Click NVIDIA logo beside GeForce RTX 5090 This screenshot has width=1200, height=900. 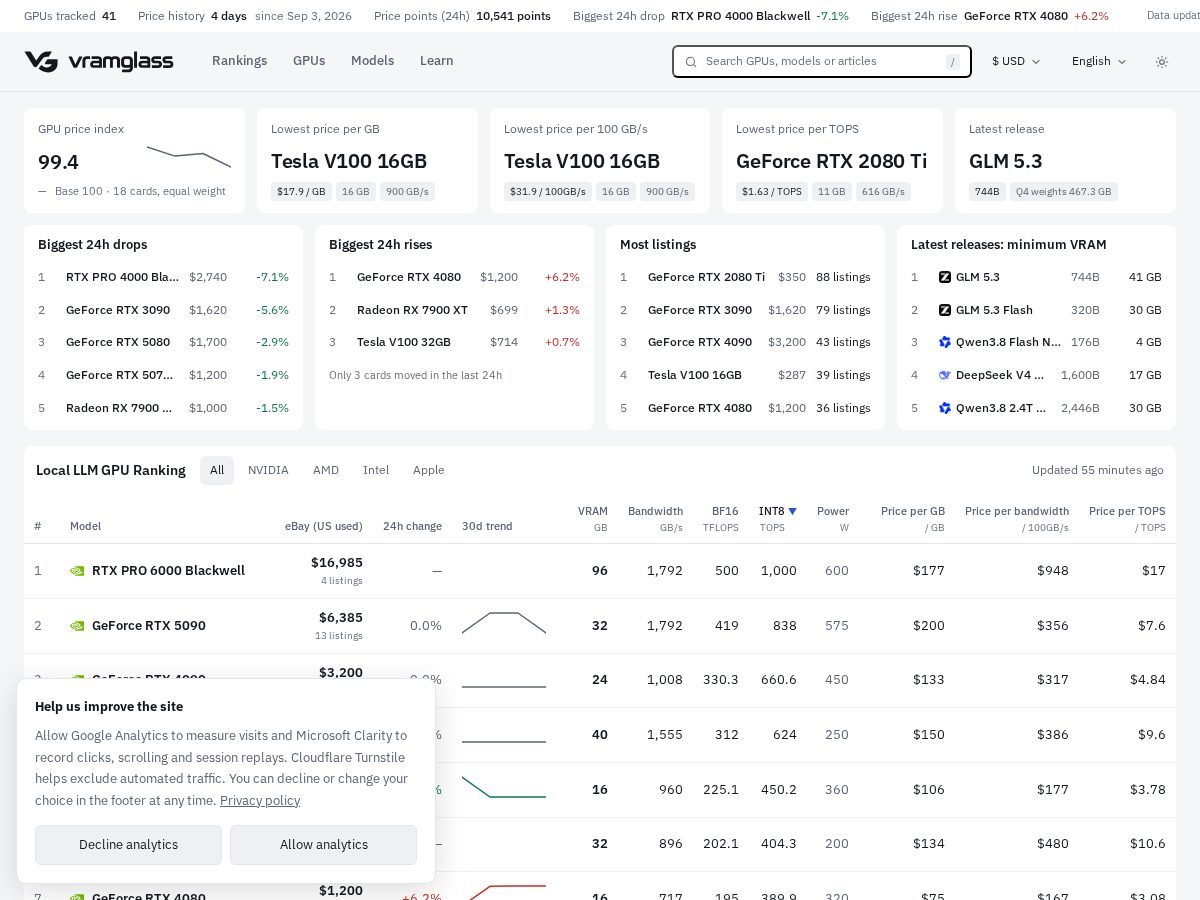(x=77, y=626)
